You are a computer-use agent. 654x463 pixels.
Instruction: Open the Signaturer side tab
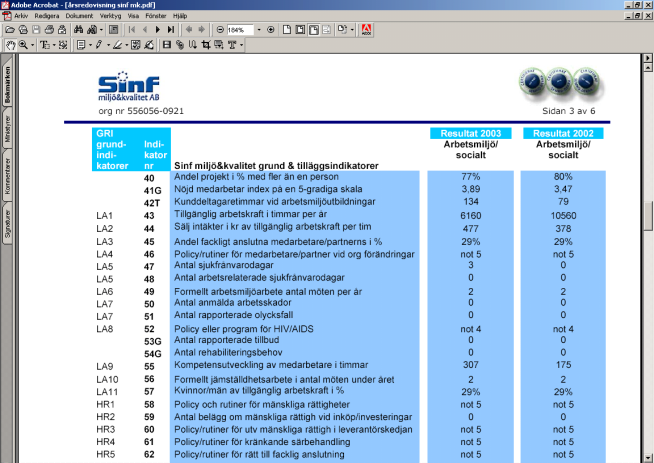click(7, 224)
